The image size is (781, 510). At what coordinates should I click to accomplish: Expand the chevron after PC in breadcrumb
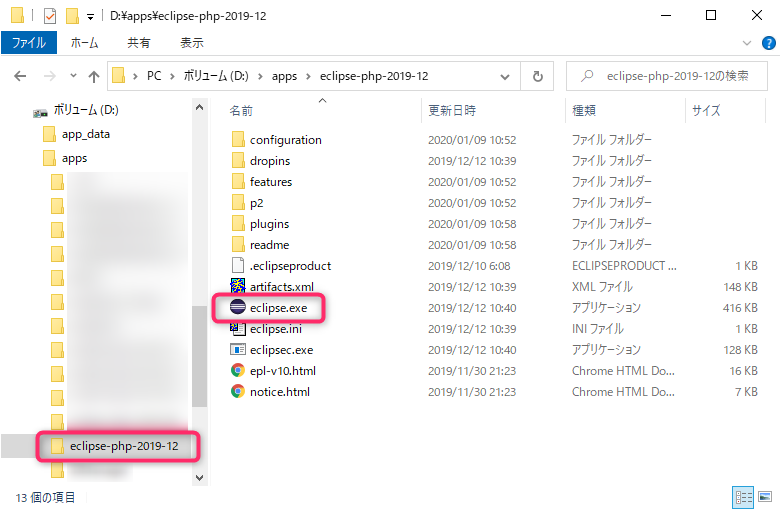point(172,76)
